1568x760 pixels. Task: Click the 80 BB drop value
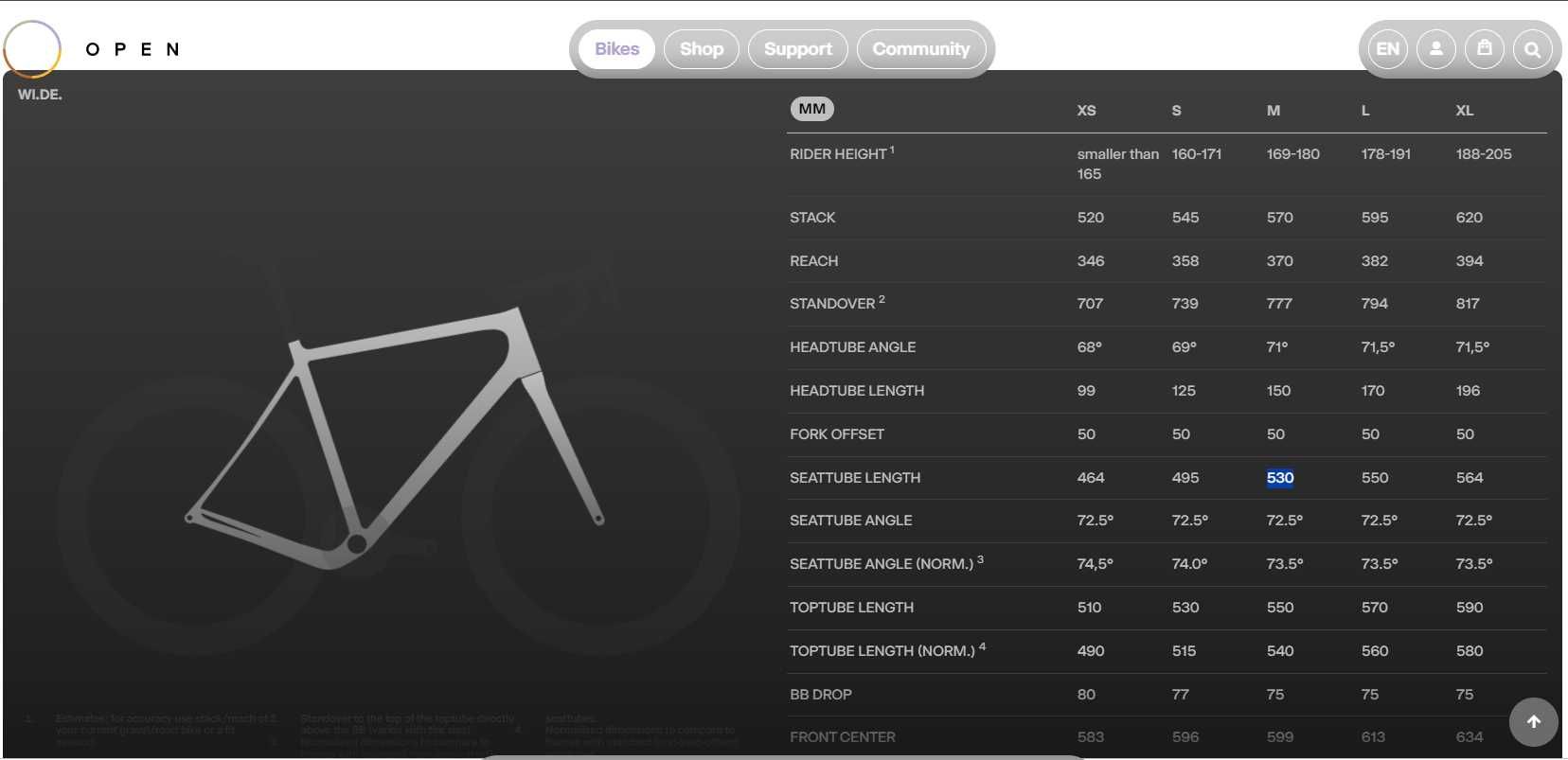coord(1086,695)
